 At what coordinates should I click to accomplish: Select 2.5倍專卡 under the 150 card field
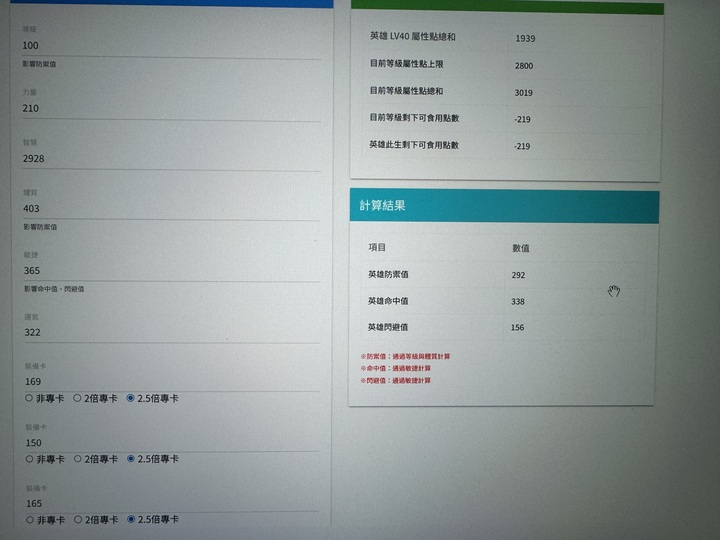coord(131,459)
